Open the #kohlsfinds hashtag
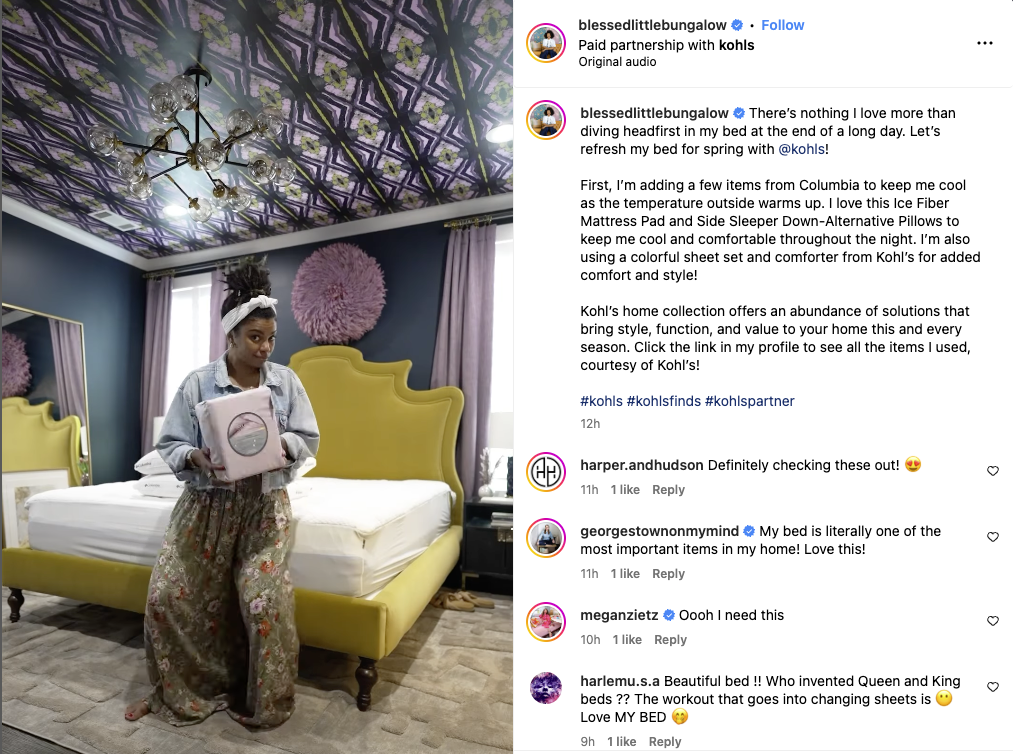1013x754 pixels. pyautogui.click(x=663, y=401)
